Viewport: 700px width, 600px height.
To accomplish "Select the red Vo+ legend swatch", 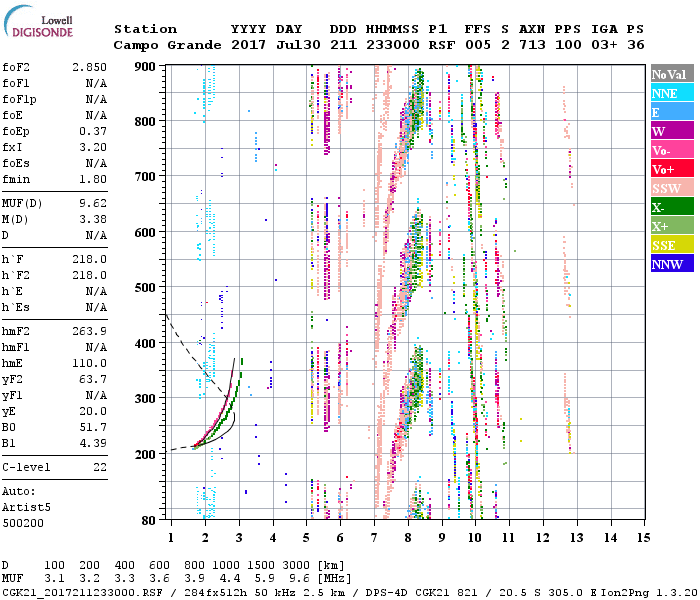I will coord(672,170).
